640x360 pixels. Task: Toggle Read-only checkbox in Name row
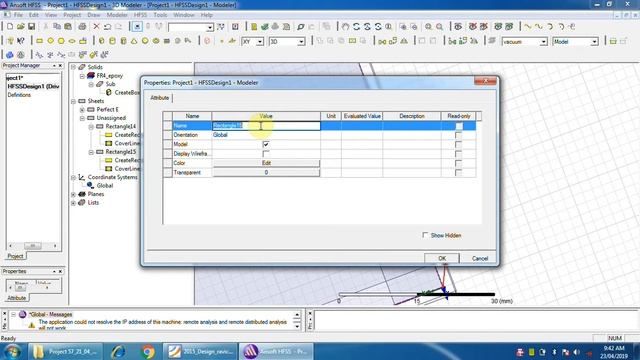[x=458, y=126]
